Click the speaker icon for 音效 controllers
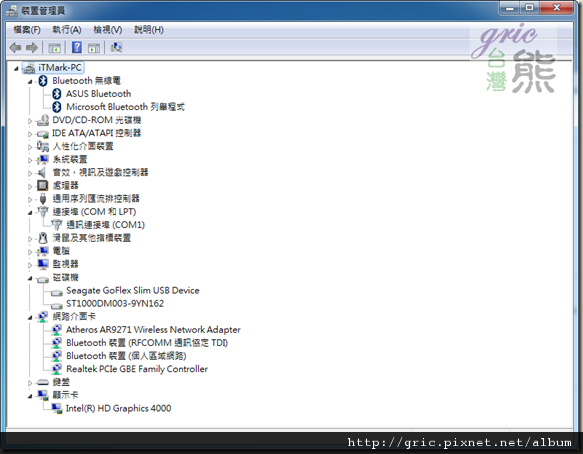Image resolution: width=583 pixels, height=454 pixels. point(42,173)
